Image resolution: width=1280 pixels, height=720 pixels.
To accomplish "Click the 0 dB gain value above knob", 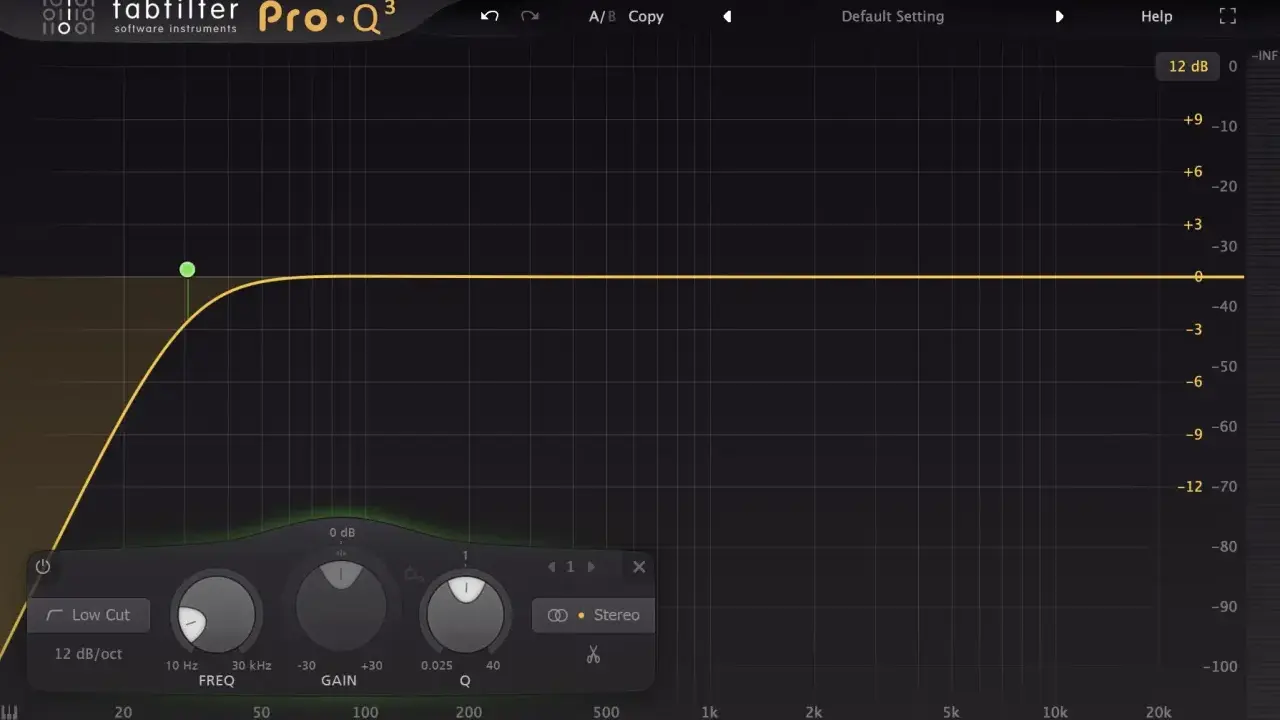I will click(342, 533).
